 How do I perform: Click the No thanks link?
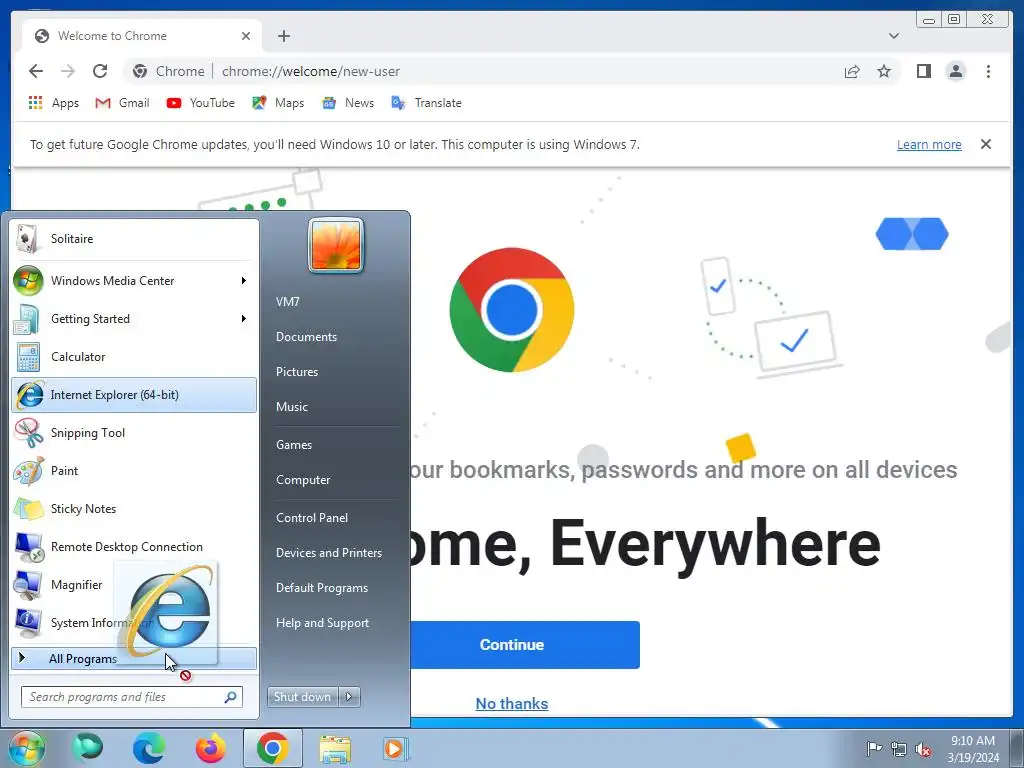point(511,703)
